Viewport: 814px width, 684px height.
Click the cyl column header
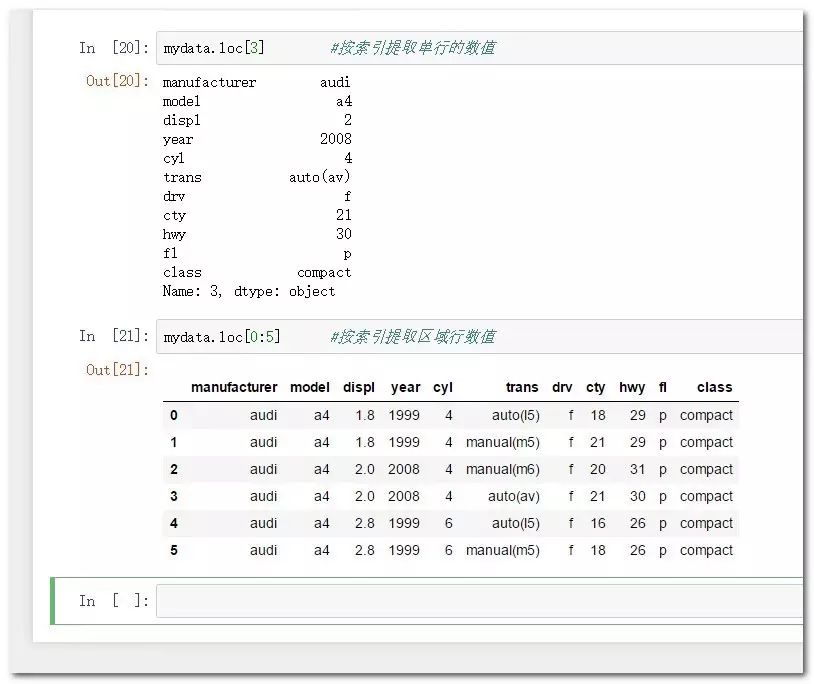click(443, 388)
